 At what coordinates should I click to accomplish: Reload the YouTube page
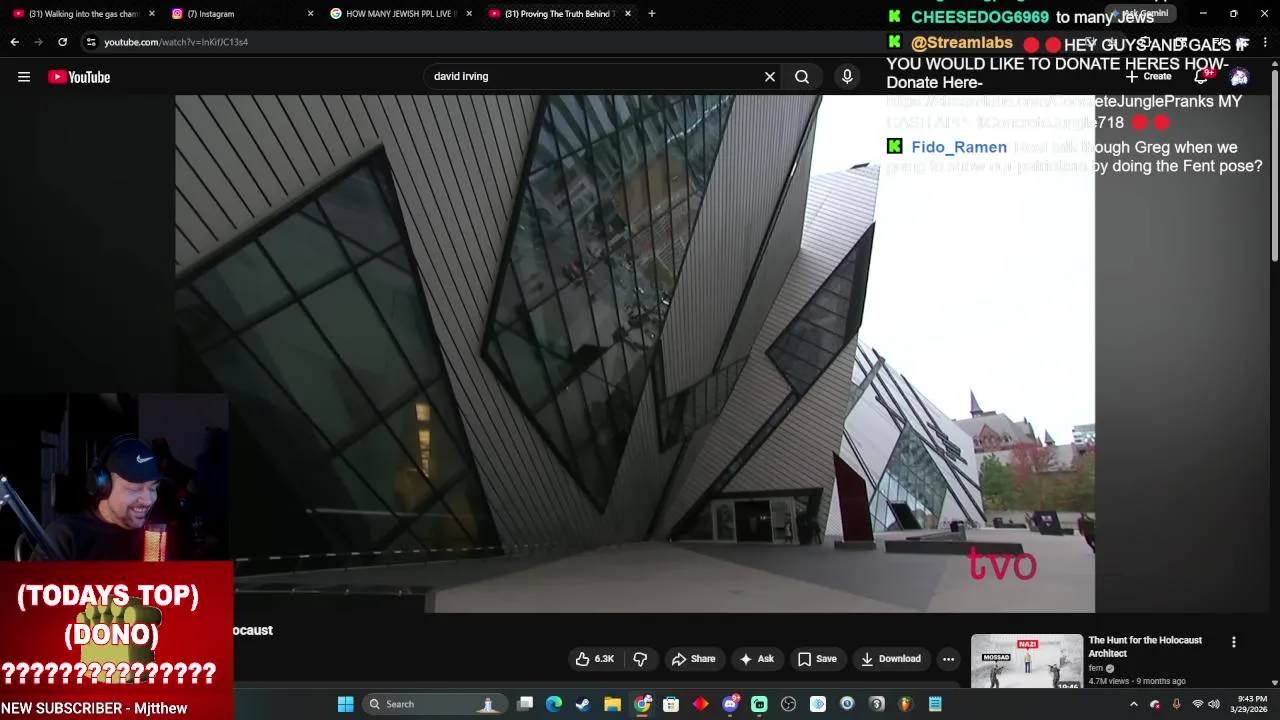(x=62, y=42)
